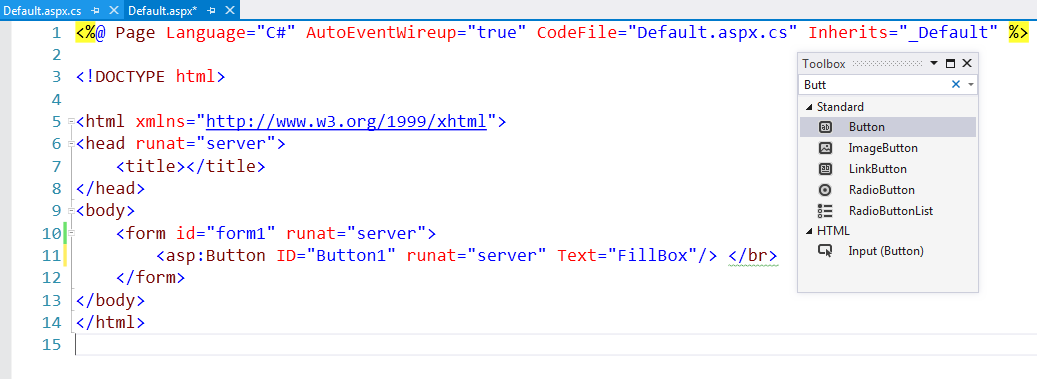Click the Input (Button) HTML control icon
The image size is (1037, 379).
(x=825, y=251)
